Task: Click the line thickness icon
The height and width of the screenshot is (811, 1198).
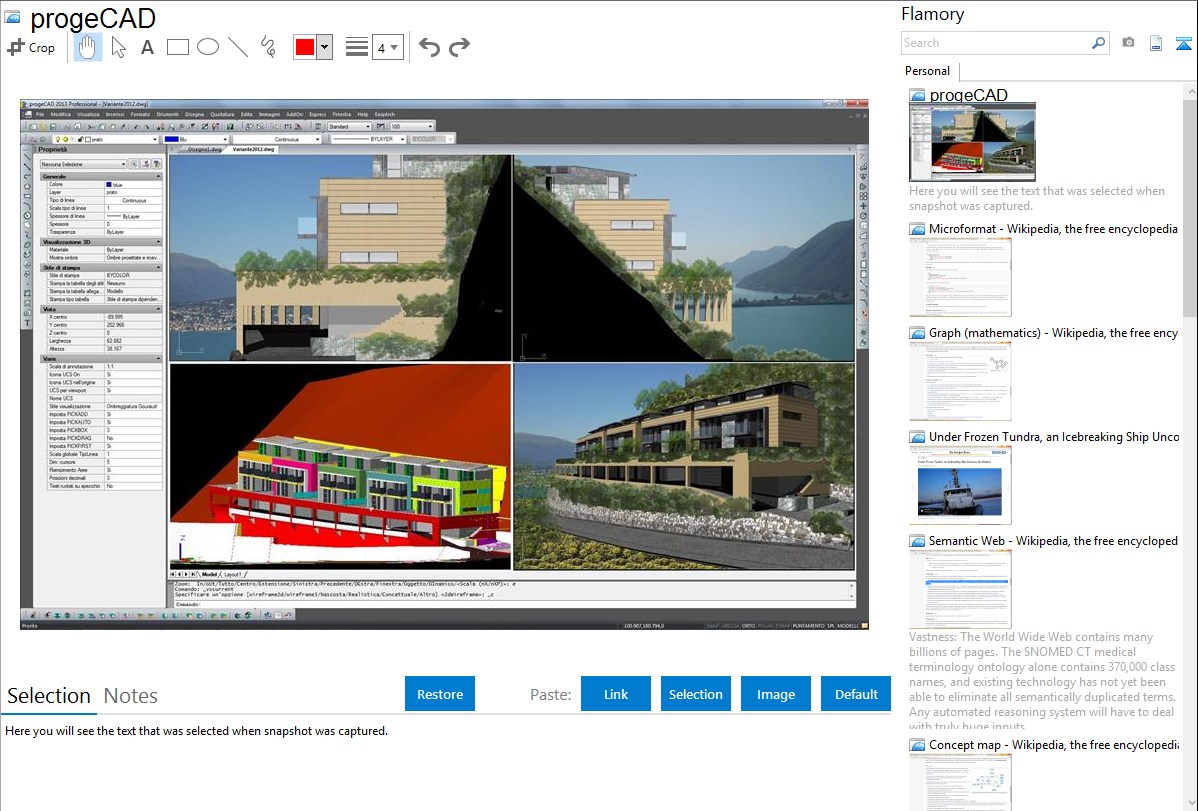Action: pos(357,47)
